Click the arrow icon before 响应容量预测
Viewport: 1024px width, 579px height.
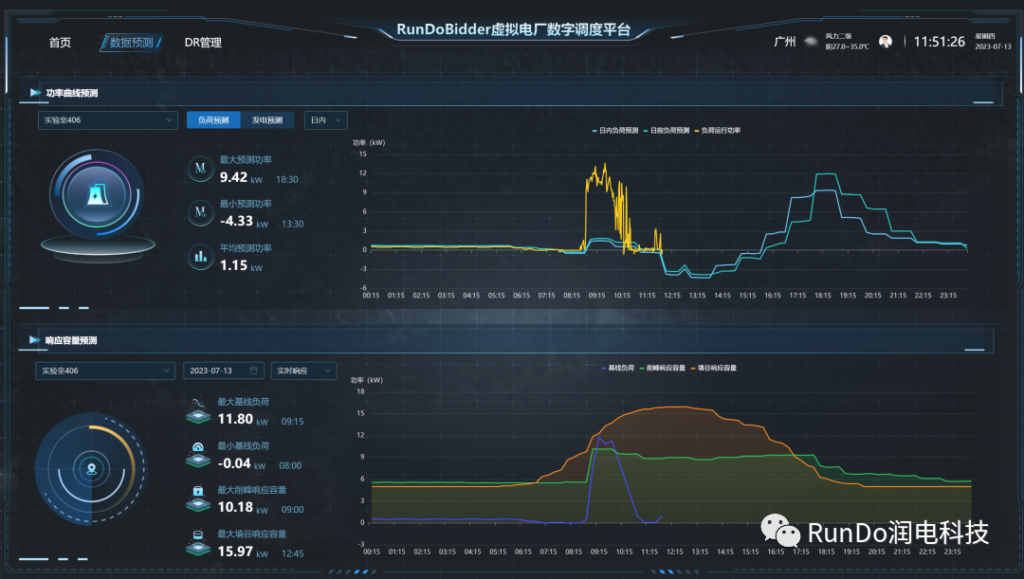point(34,340)
